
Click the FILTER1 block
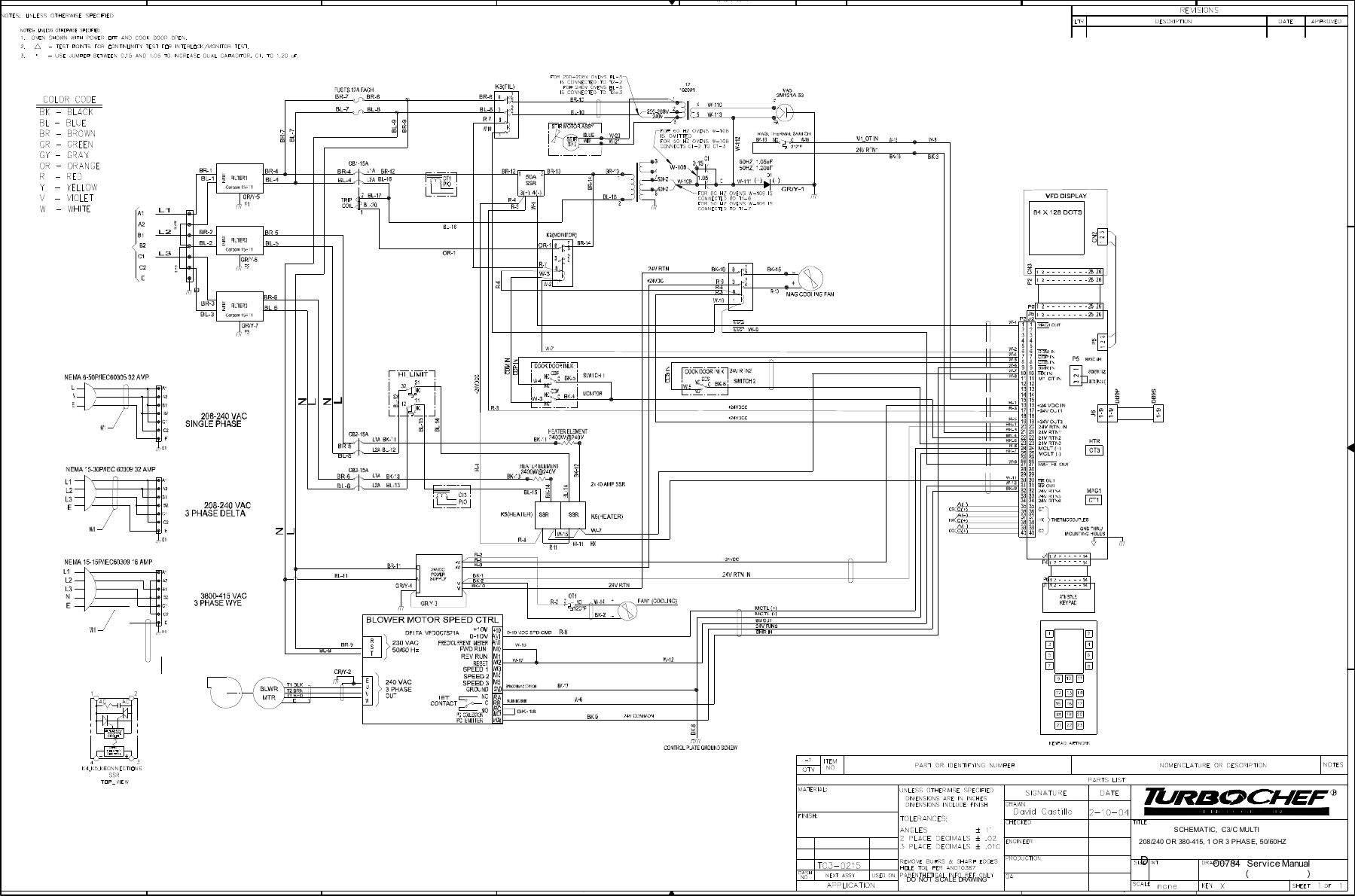[240, 181]
